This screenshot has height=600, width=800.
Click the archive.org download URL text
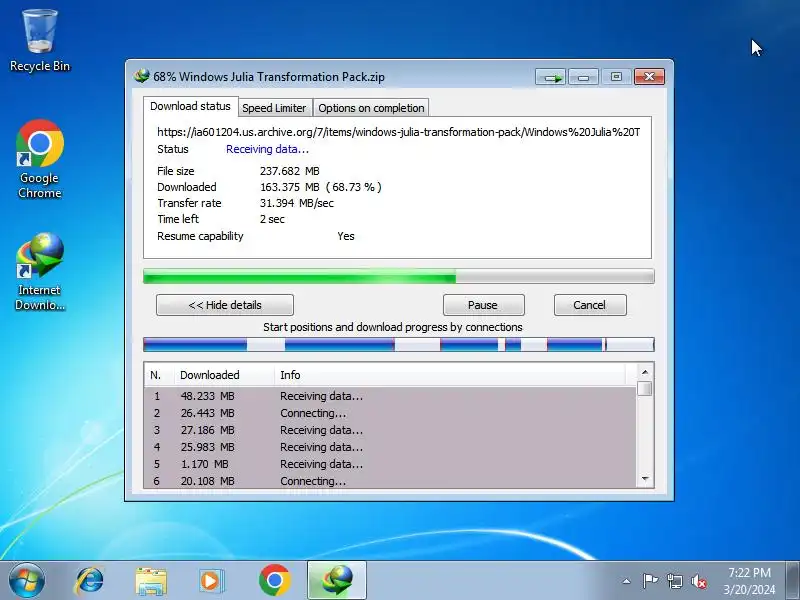coord(398,132)
